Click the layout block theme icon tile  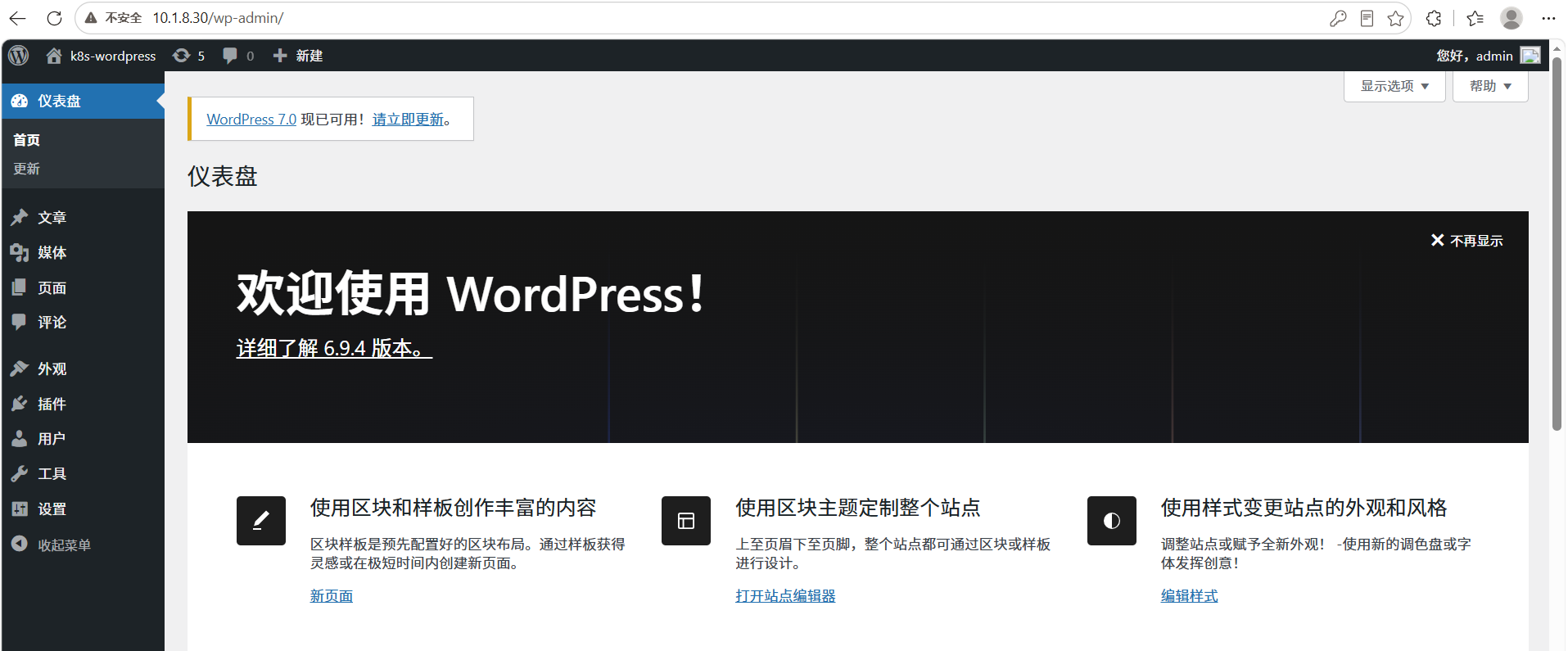[x=686, y=521]
